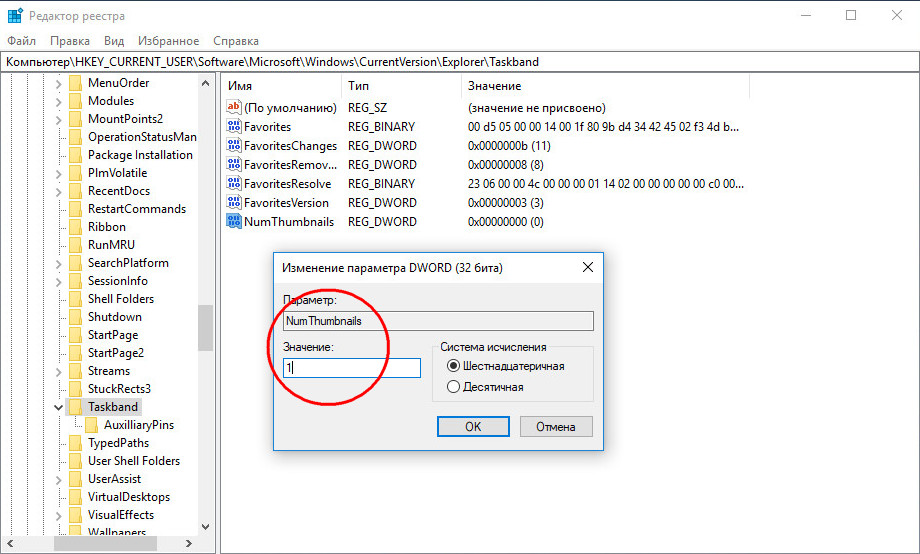Image resolution: width=920 pixels, height=554 pixels.
Task: Expand the SearchPlatform tree node
Action: pyautogui.click(x=58, y=264)
